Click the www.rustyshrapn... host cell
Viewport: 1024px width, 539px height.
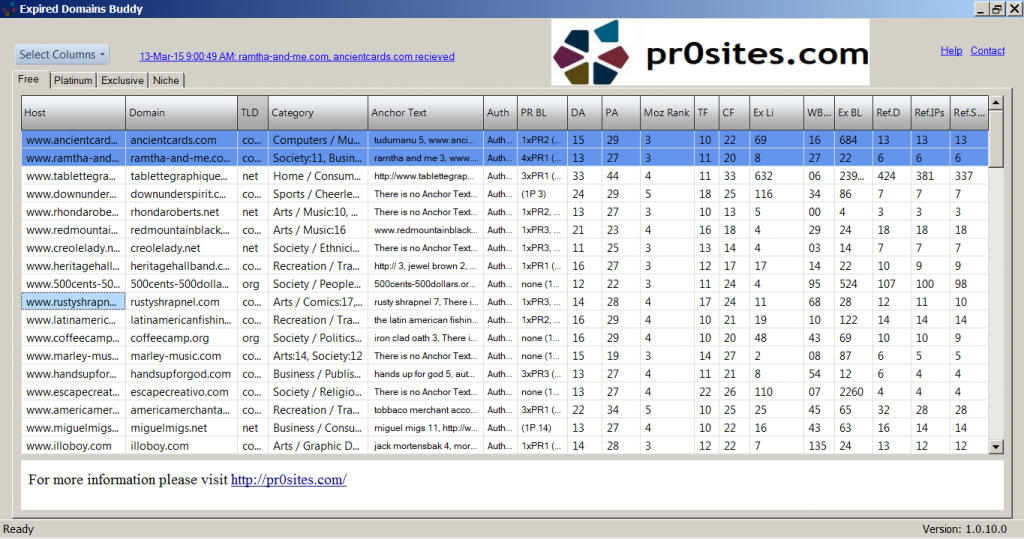click(x=73, y=302)
